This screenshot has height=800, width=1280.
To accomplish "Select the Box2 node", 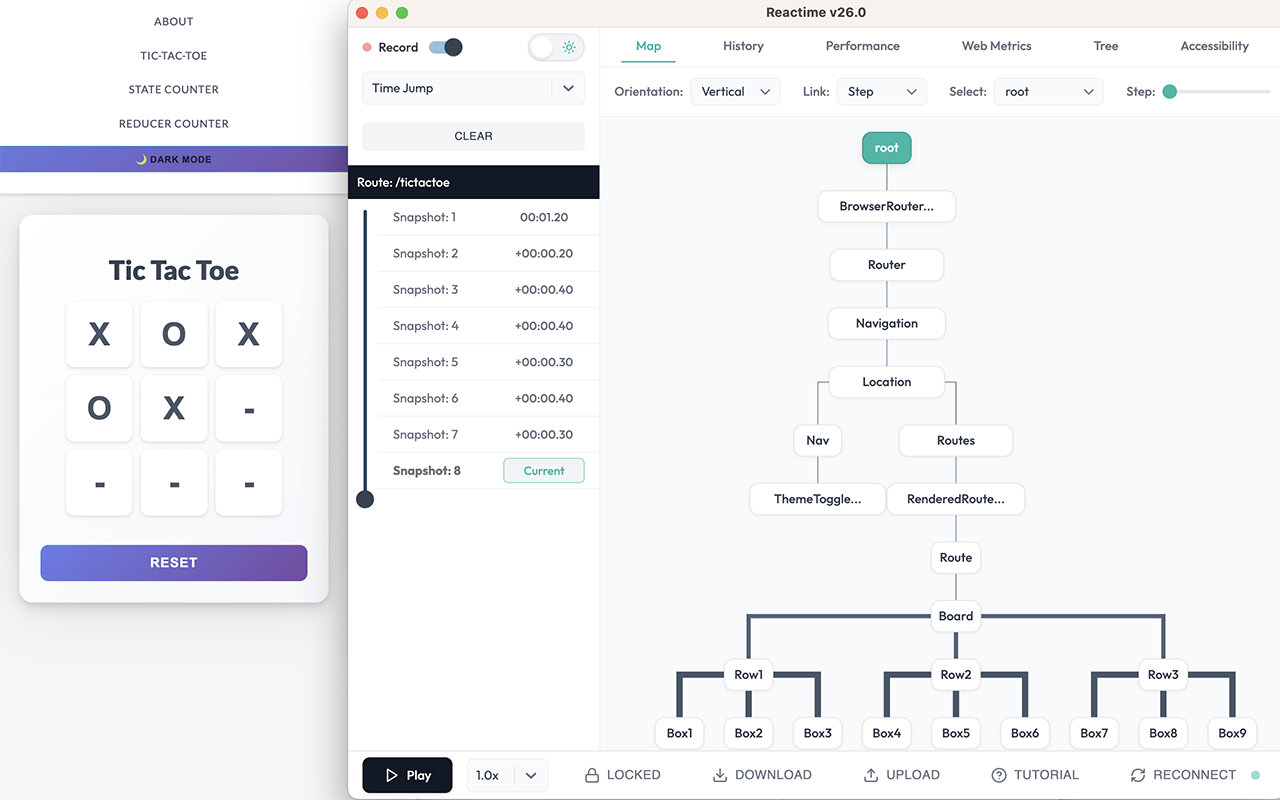I will click(x=749, y=733).
